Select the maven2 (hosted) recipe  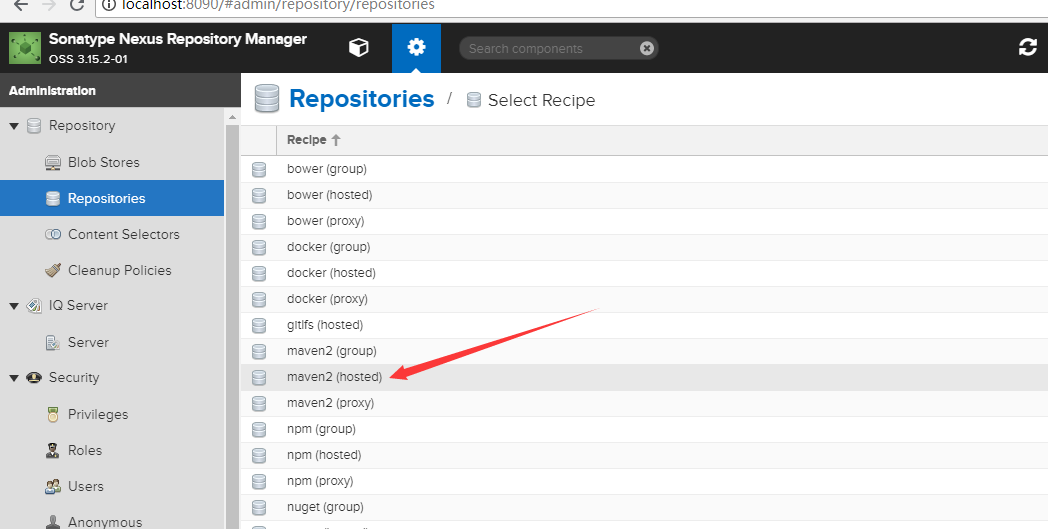pyautogui.click(x=644, y=377)
